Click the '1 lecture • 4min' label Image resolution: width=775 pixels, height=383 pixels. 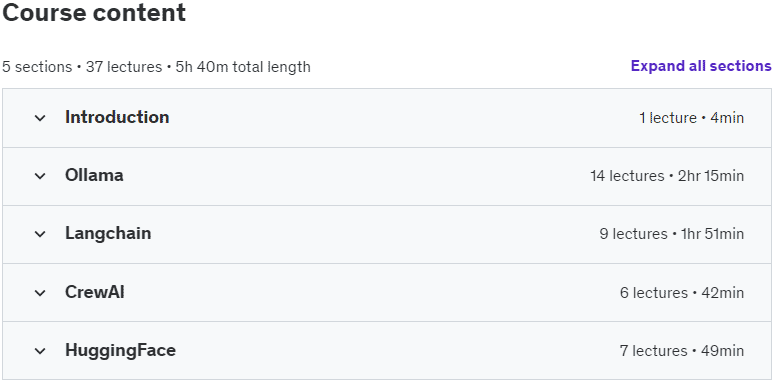coord(691,118)
